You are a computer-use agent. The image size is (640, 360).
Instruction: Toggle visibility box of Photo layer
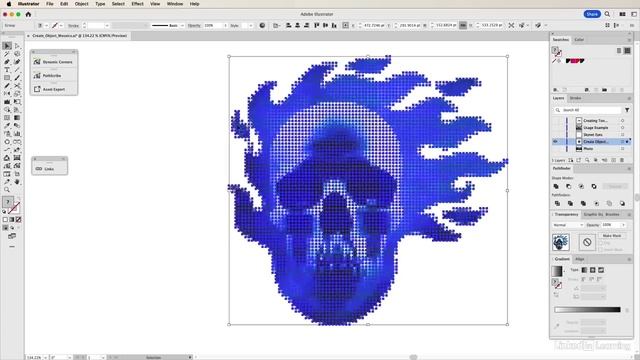click(x=555, y=149)
